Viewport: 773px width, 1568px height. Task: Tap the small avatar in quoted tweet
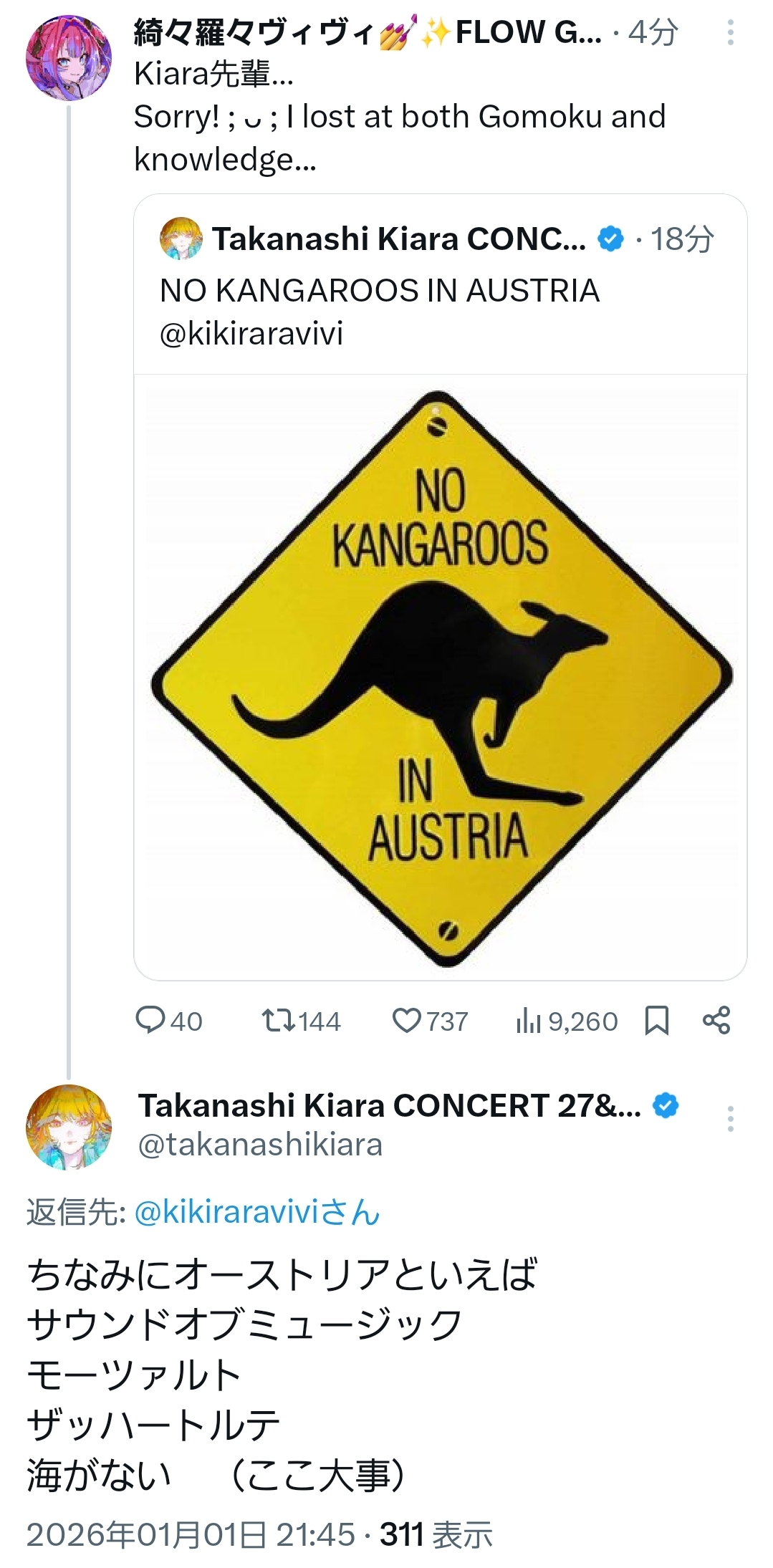[181, 239]
